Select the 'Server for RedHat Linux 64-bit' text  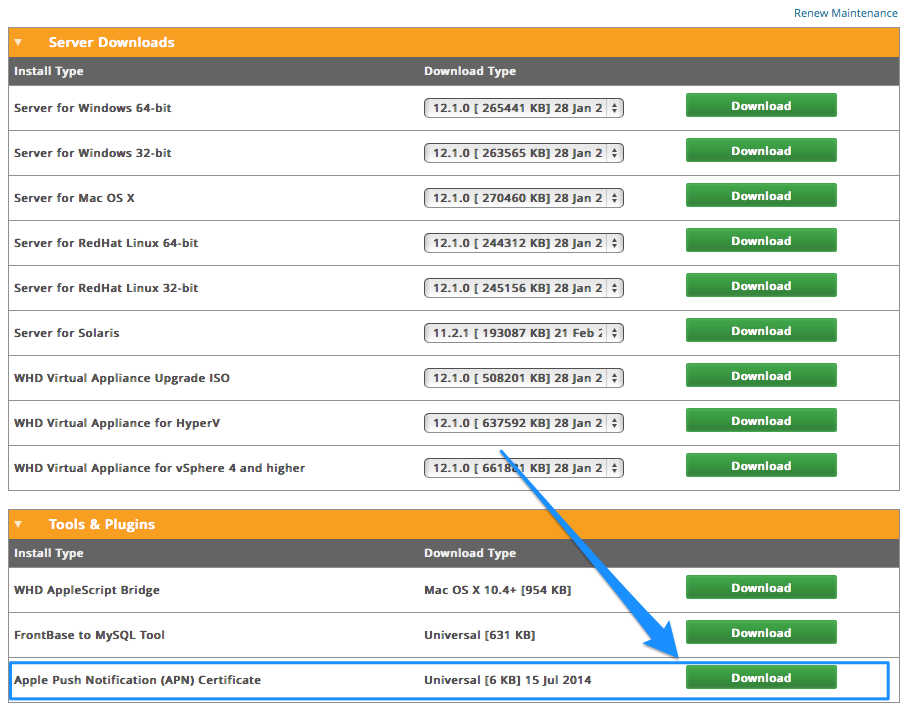tap(106, 243)
